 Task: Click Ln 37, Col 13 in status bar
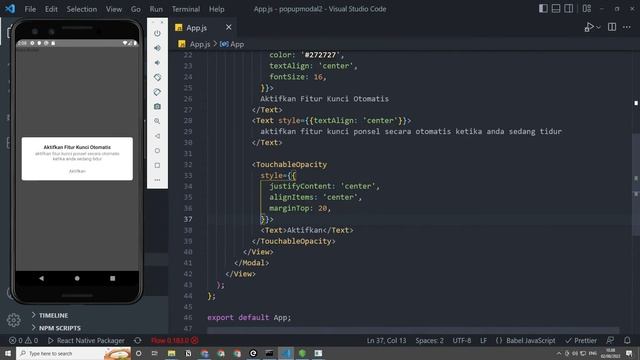click(x=386, y=340)
